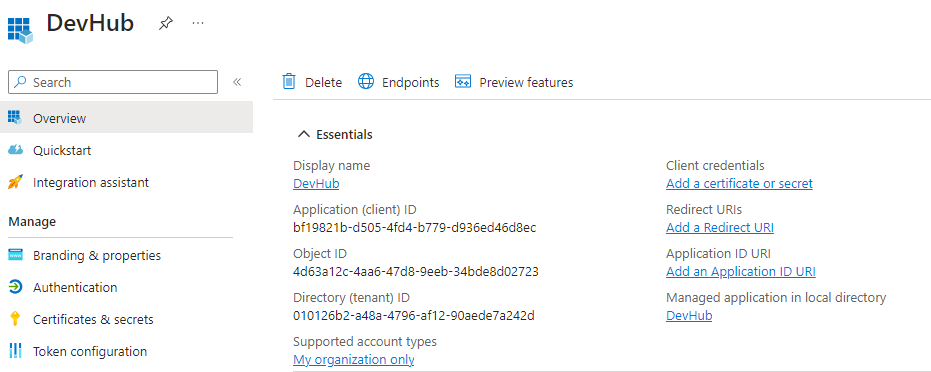Pin the DevHub page

click(166, 23)
